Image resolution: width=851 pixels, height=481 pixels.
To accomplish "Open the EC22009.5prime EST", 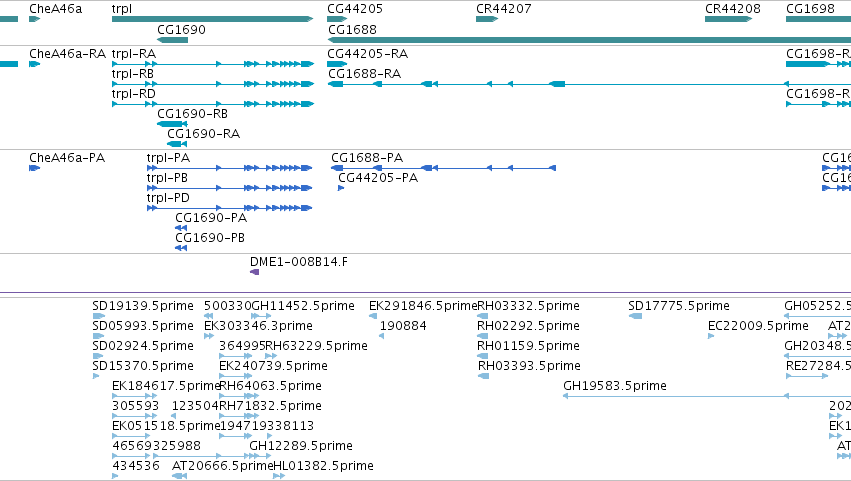I will point(711,336).
